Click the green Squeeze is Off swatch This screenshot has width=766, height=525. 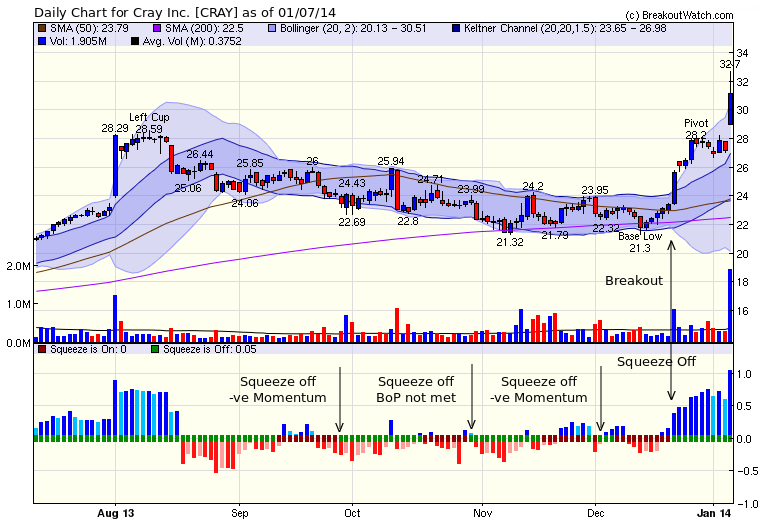pos(155,350)
